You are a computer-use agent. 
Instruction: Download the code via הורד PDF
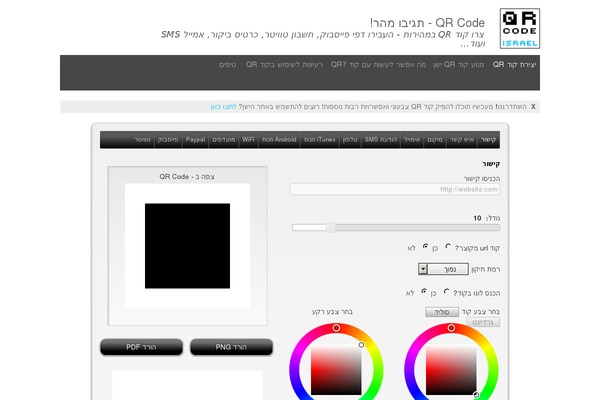pos(142,347)
